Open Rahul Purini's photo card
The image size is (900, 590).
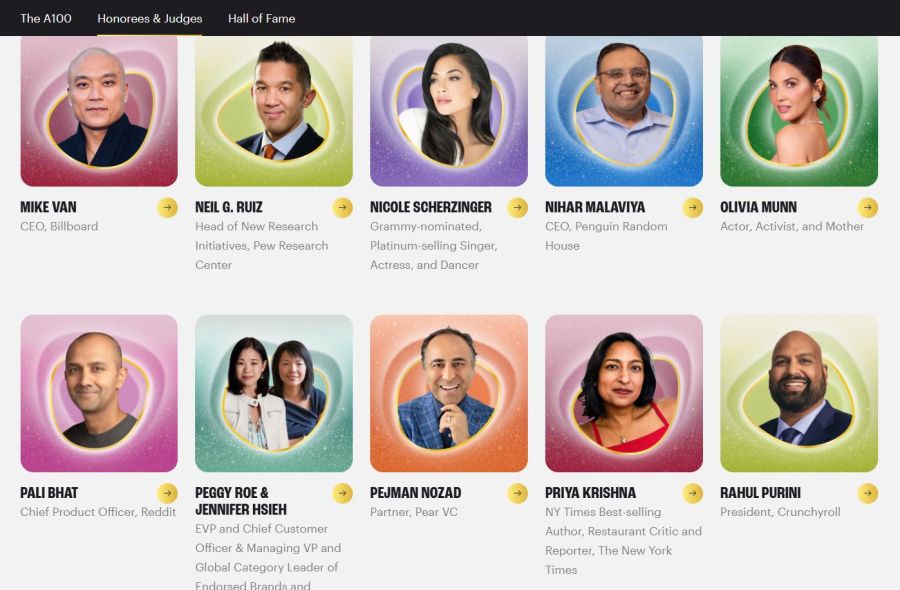point(799,393)
